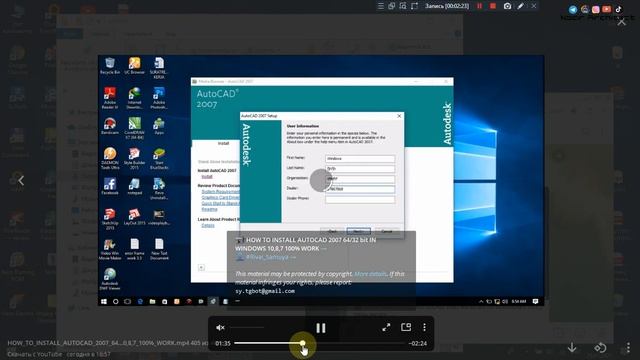
Task: Click the recorder's overlapping windows icon
Action: pos(392,6)
